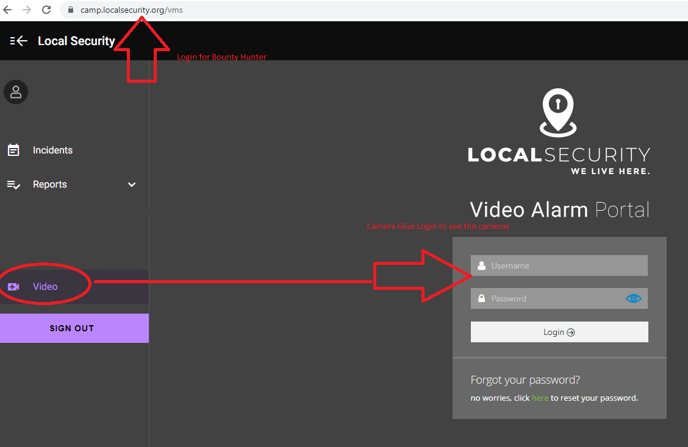The image size is (688, 447).
Task: Open the Incidents menu item
Action: [x=53, y=150]
